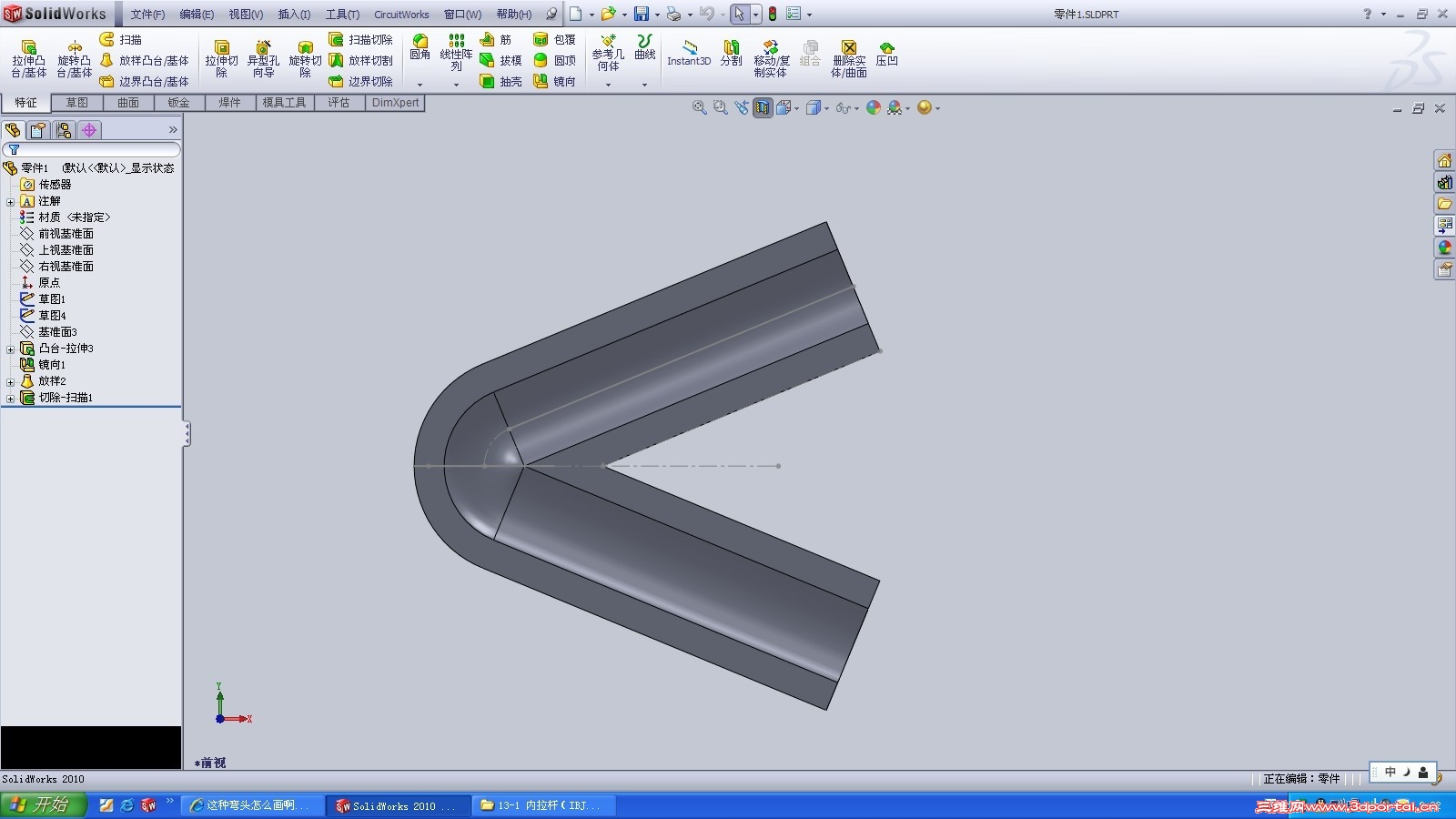Select the Dome (圆顶) tool
1456x819 pixels.
[x=554, y=61]
